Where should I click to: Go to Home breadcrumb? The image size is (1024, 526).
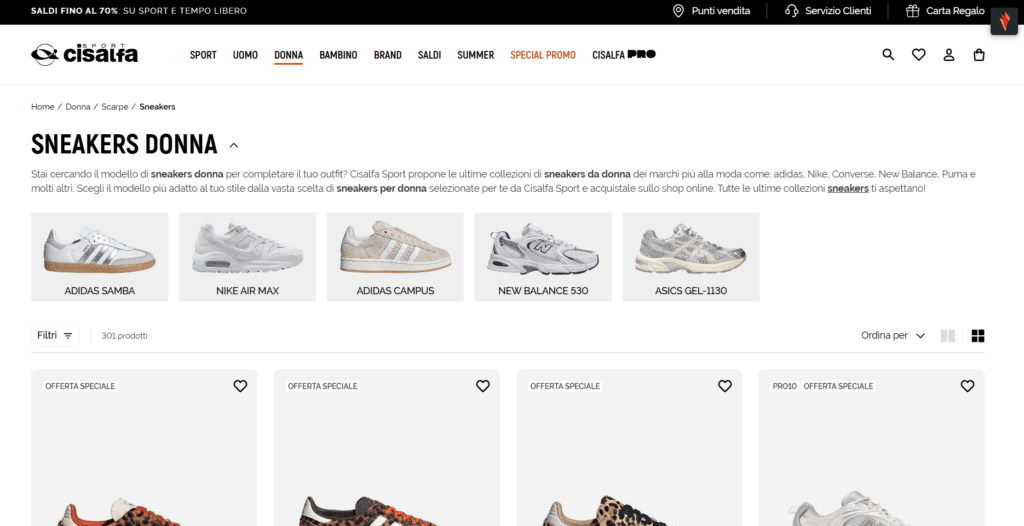(x=42, y=107)
